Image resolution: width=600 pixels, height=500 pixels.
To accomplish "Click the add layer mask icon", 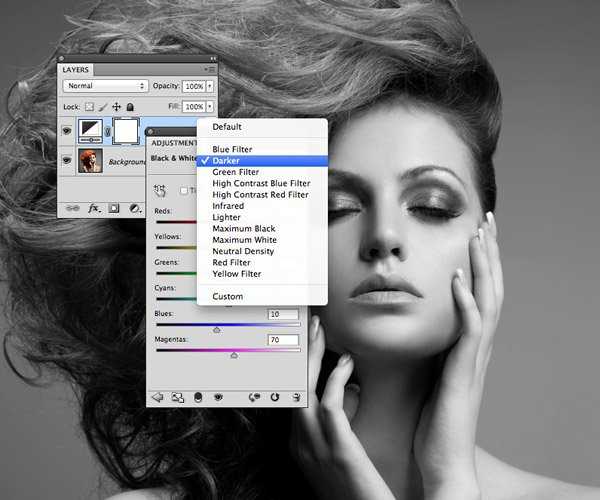I will 114,208.
